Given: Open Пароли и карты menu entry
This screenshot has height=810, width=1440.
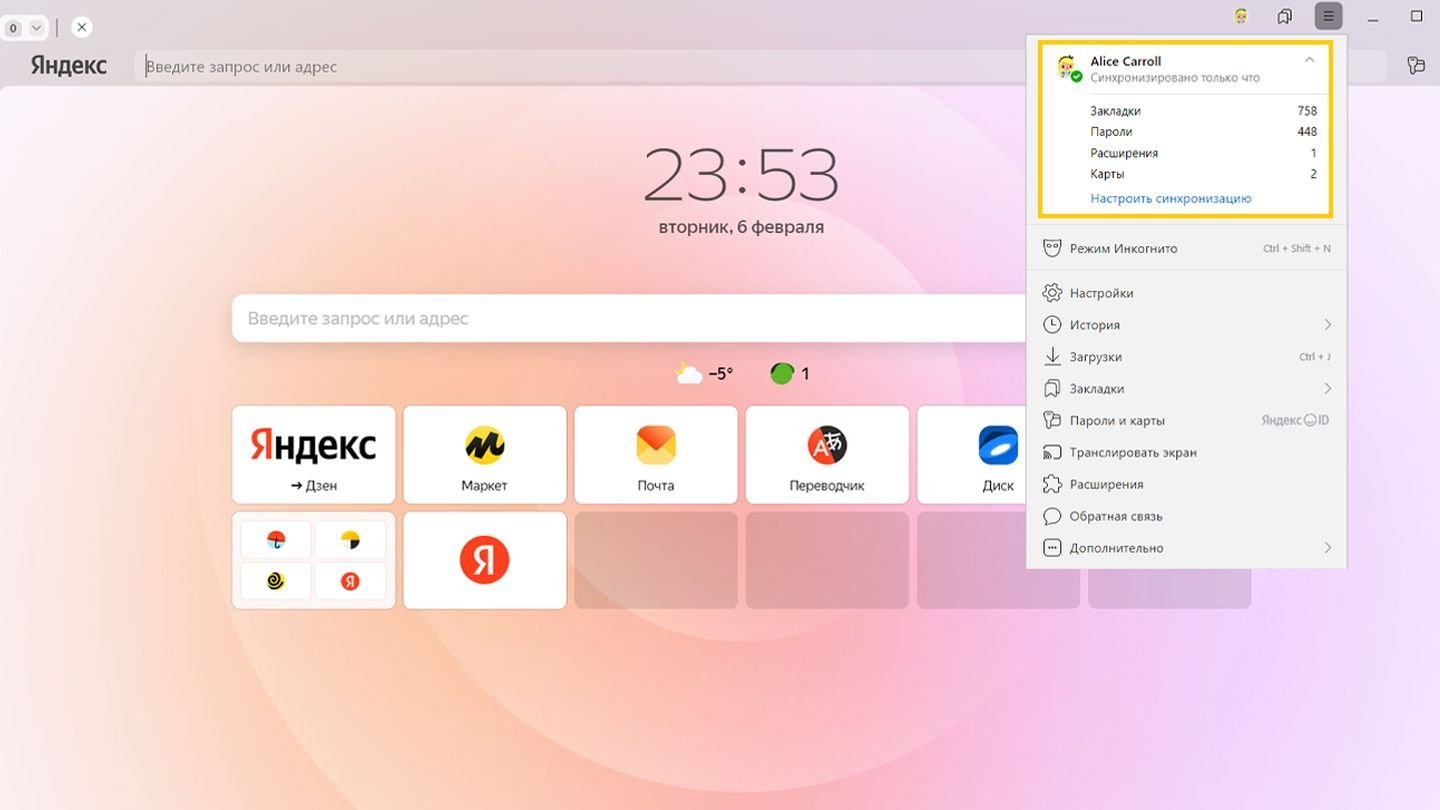Looking at the screenshot, I should [x=1186, y=420].
